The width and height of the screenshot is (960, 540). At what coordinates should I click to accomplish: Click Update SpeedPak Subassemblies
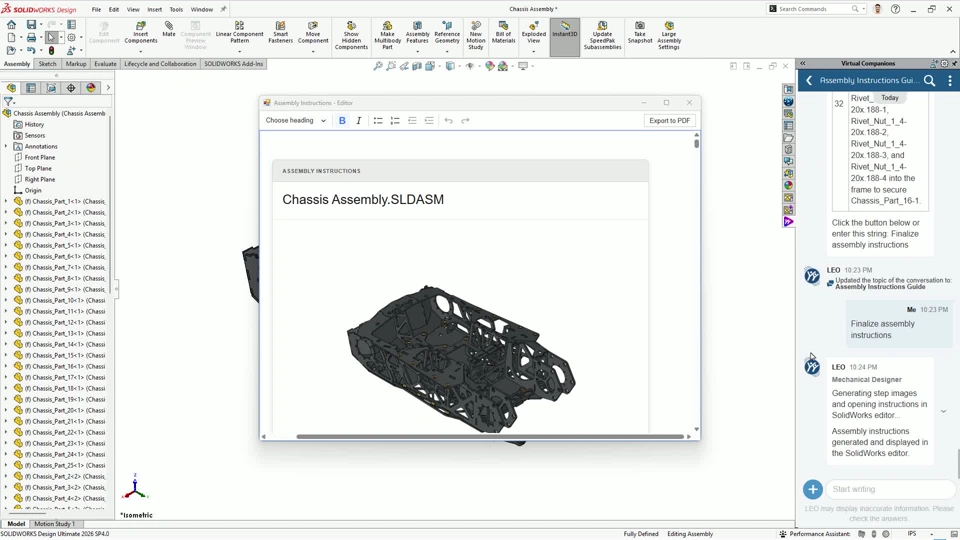tap(602, 36)
